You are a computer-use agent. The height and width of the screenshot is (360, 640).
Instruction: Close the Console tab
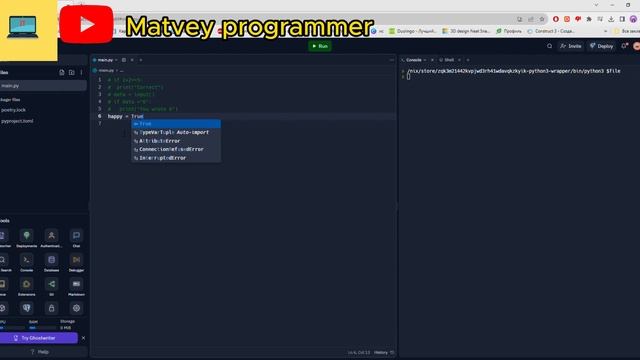tap(432, 60)
